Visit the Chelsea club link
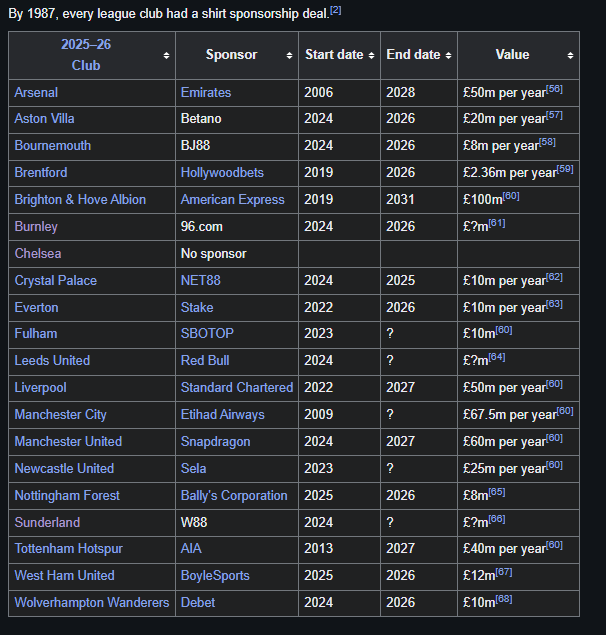This screenshot has width=606, height=635. click(38, 254)
